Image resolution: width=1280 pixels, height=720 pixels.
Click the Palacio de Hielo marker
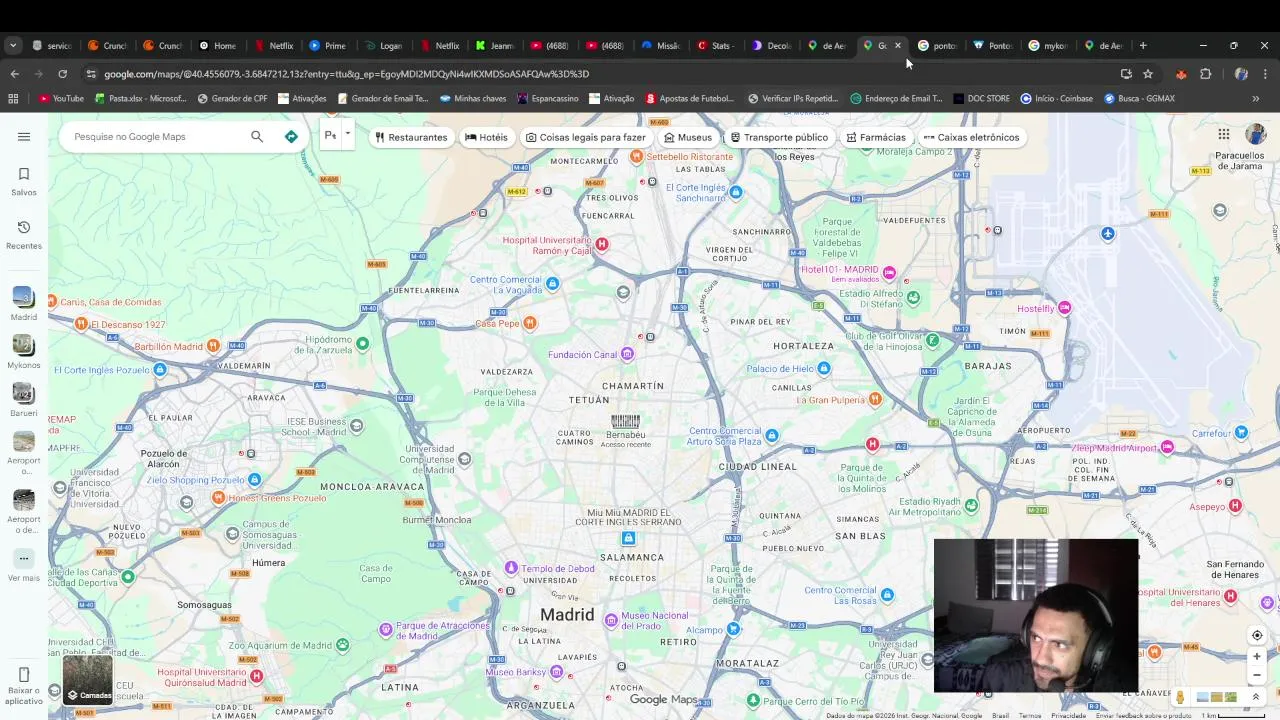pos(824,369)
